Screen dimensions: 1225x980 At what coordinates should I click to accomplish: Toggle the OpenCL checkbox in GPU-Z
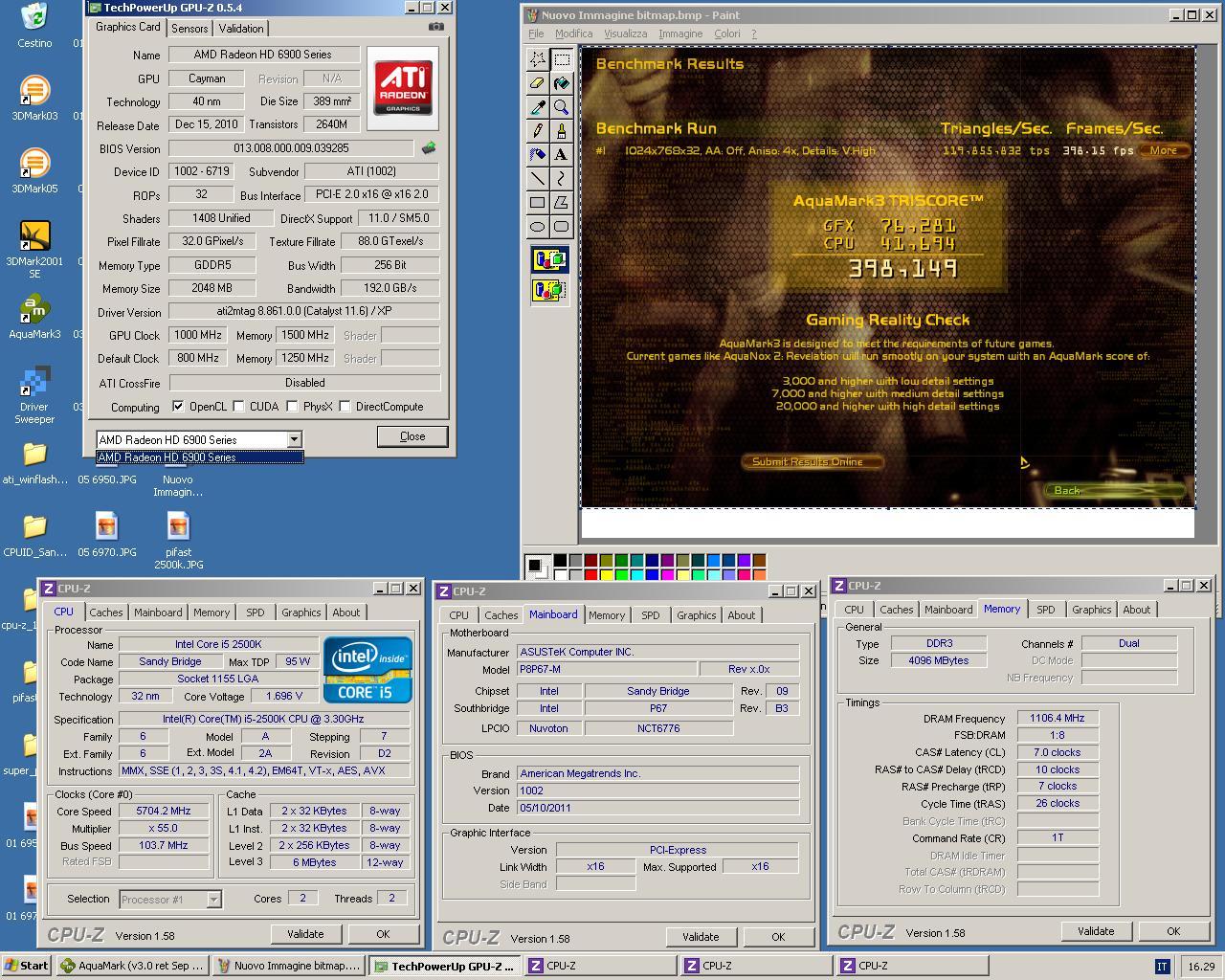tap(177, 406)
